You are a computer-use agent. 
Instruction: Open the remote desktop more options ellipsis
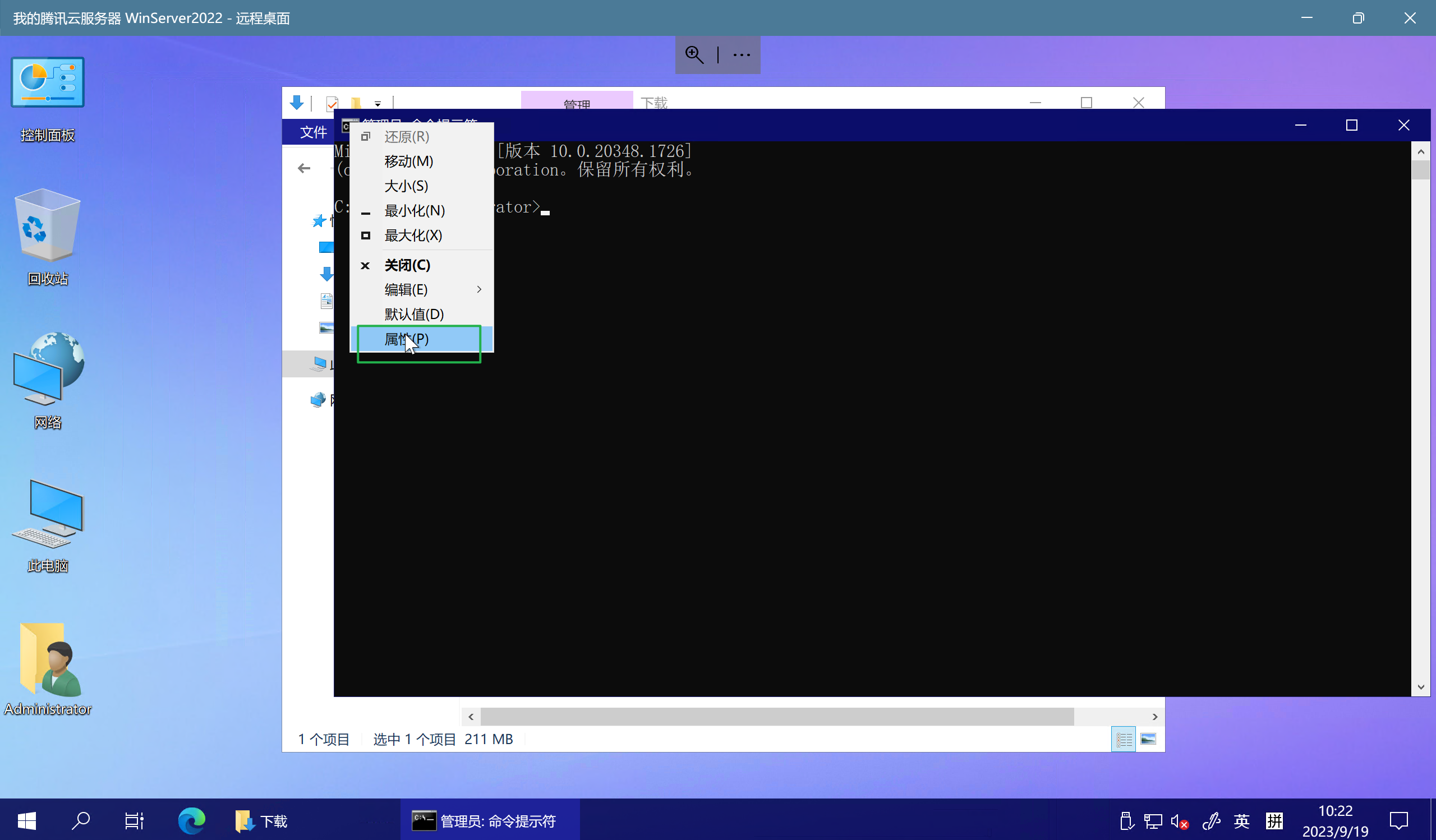click(x=742, y=56)
